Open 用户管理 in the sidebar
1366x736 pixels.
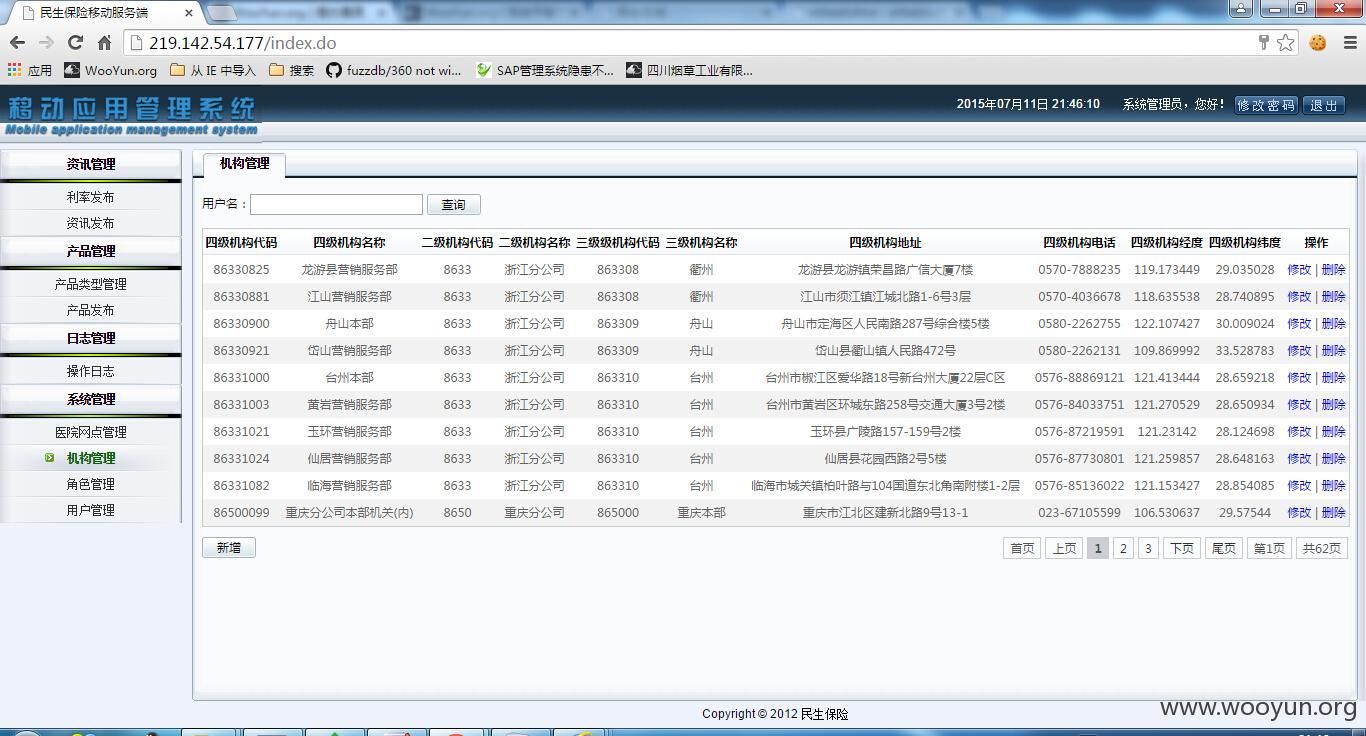pos(91,510)
